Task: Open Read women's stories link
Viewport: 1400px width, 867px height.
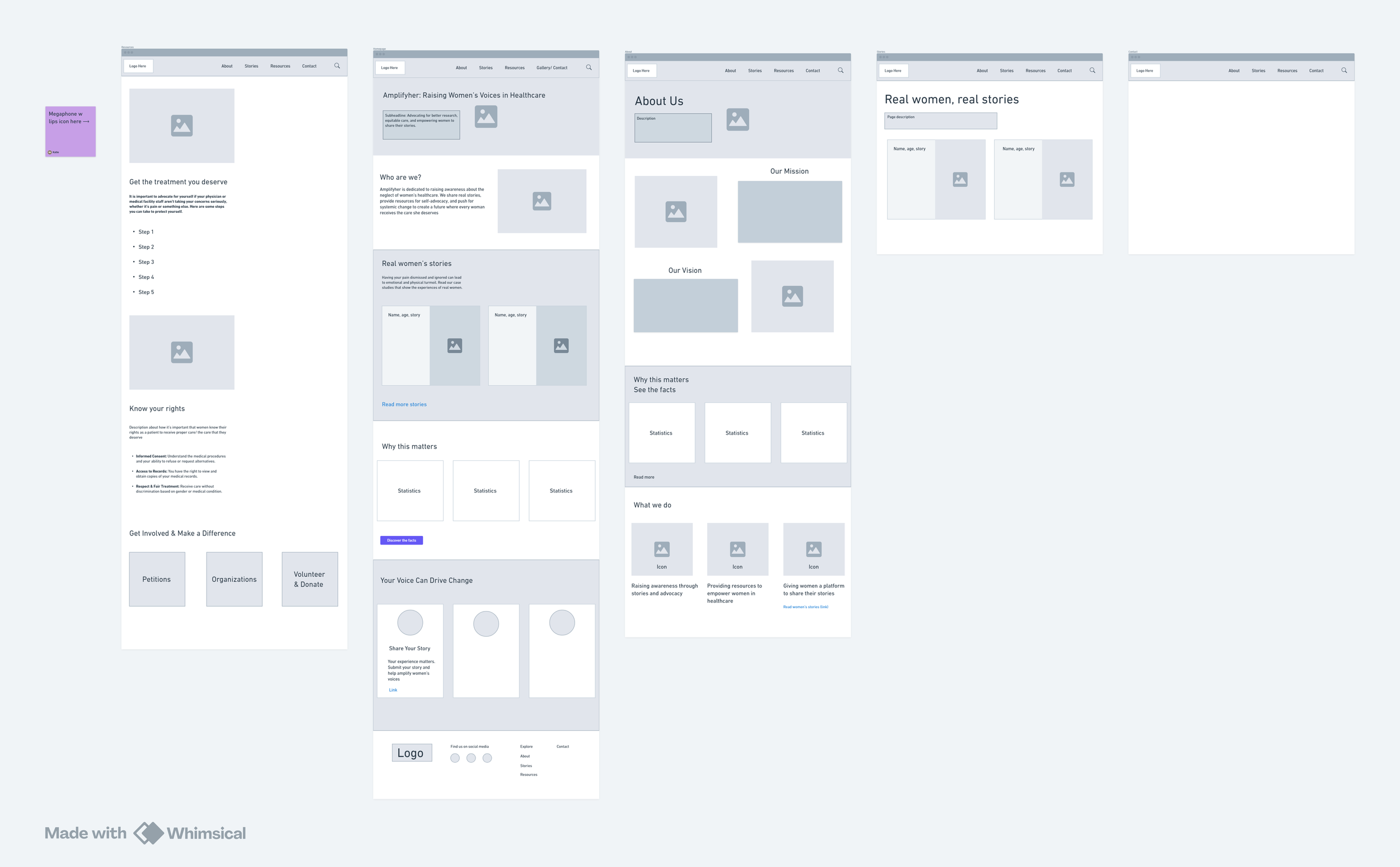Action: [805, 607]
